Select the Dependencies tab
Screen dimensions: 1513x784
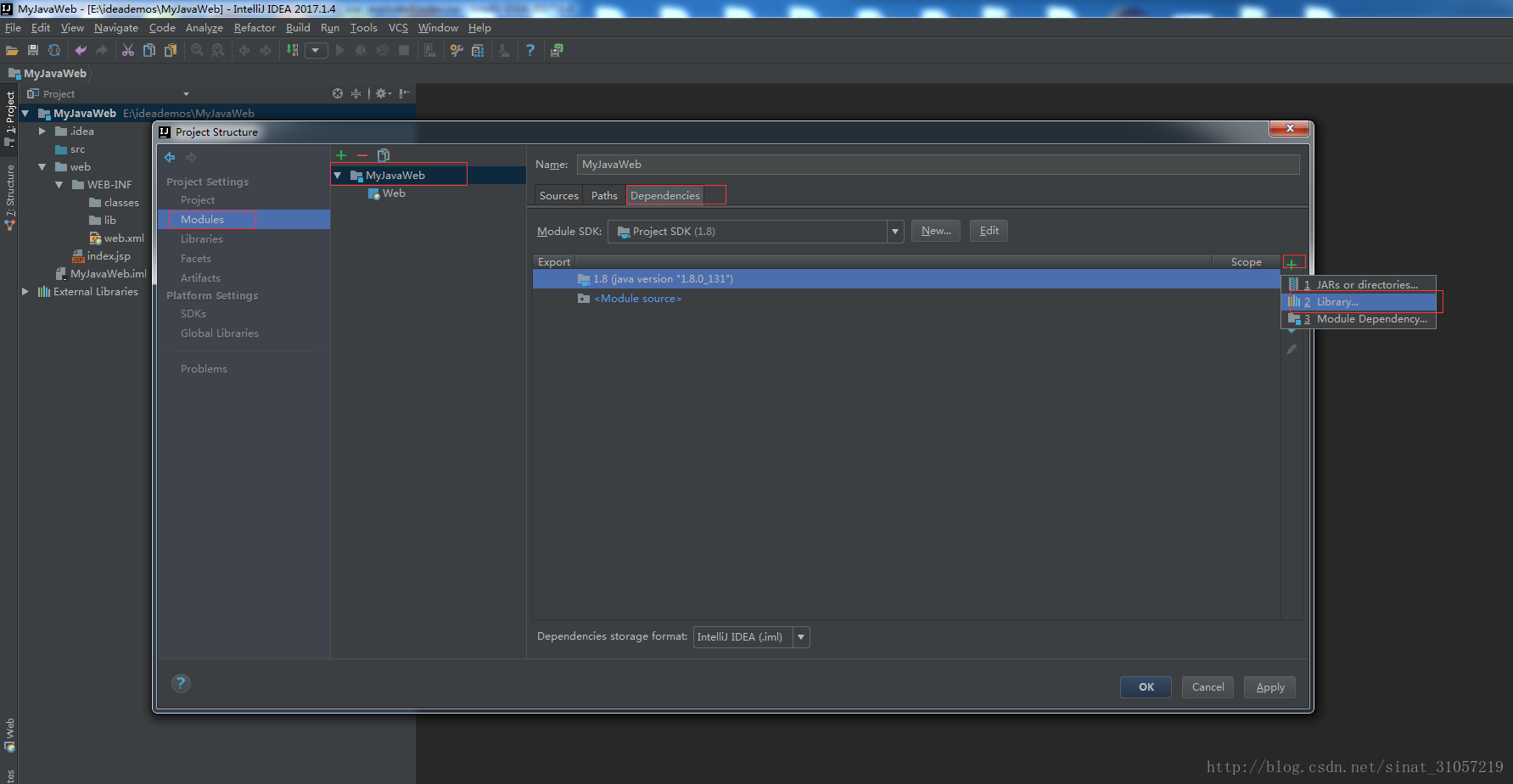pos(665,196)
